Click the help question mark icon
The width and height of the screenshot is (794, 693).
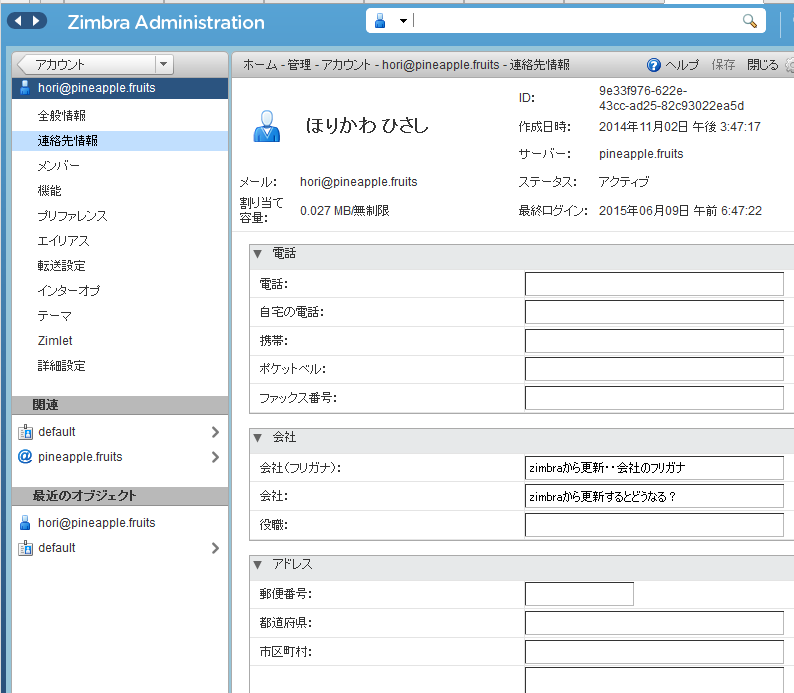tap(654, 65)
